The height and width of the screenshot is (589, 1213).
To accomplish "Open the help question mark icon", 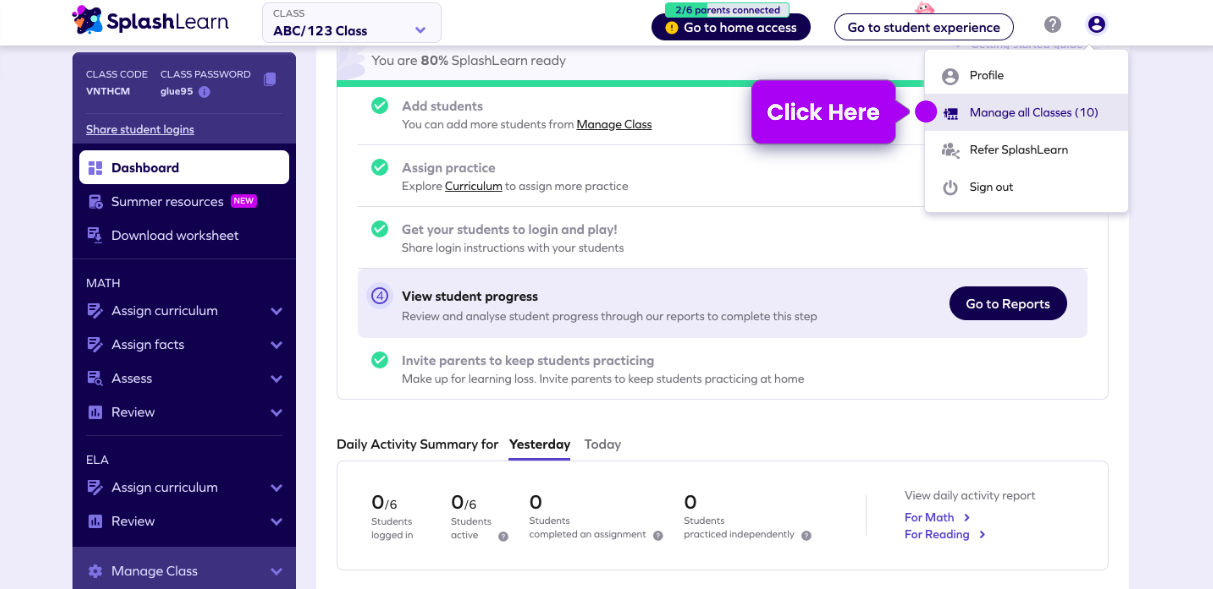I will (x=1052, y=25).
